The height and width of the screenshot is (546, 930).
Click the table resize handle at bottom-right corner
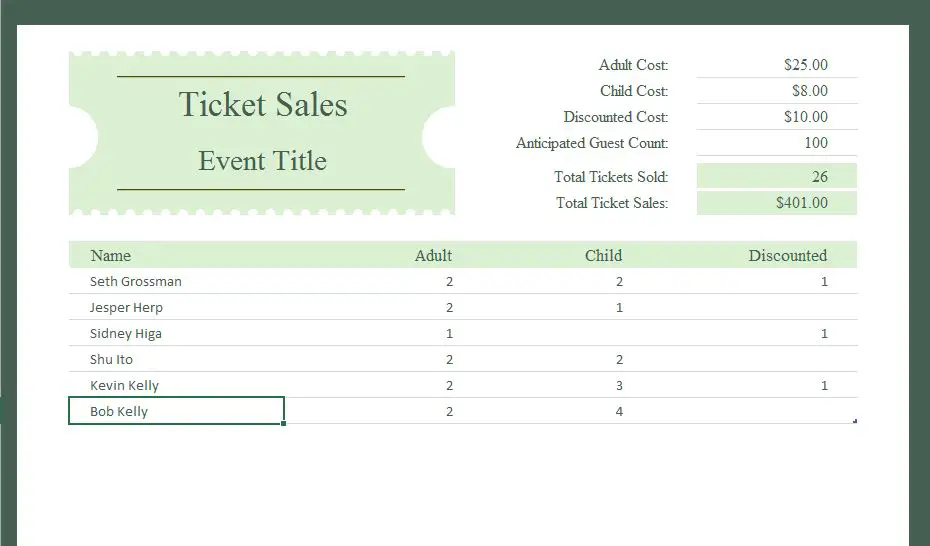pyautogui.click(x=855, y=421)
